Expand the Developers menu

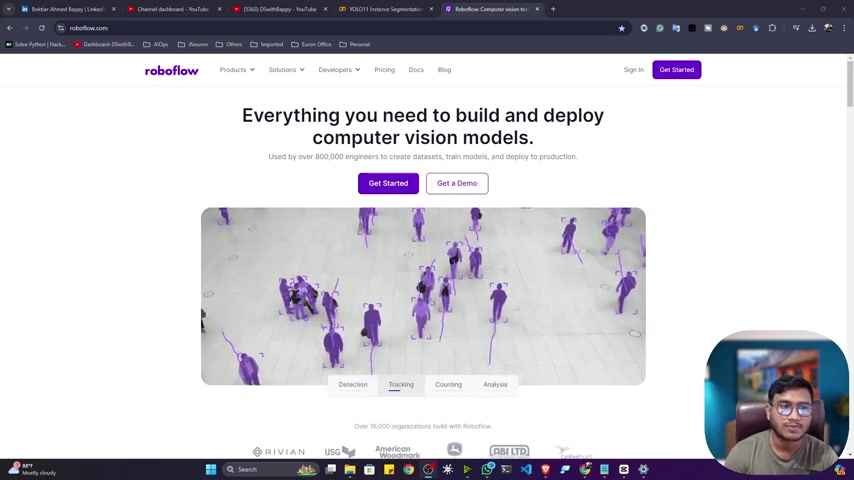(339, 70)
